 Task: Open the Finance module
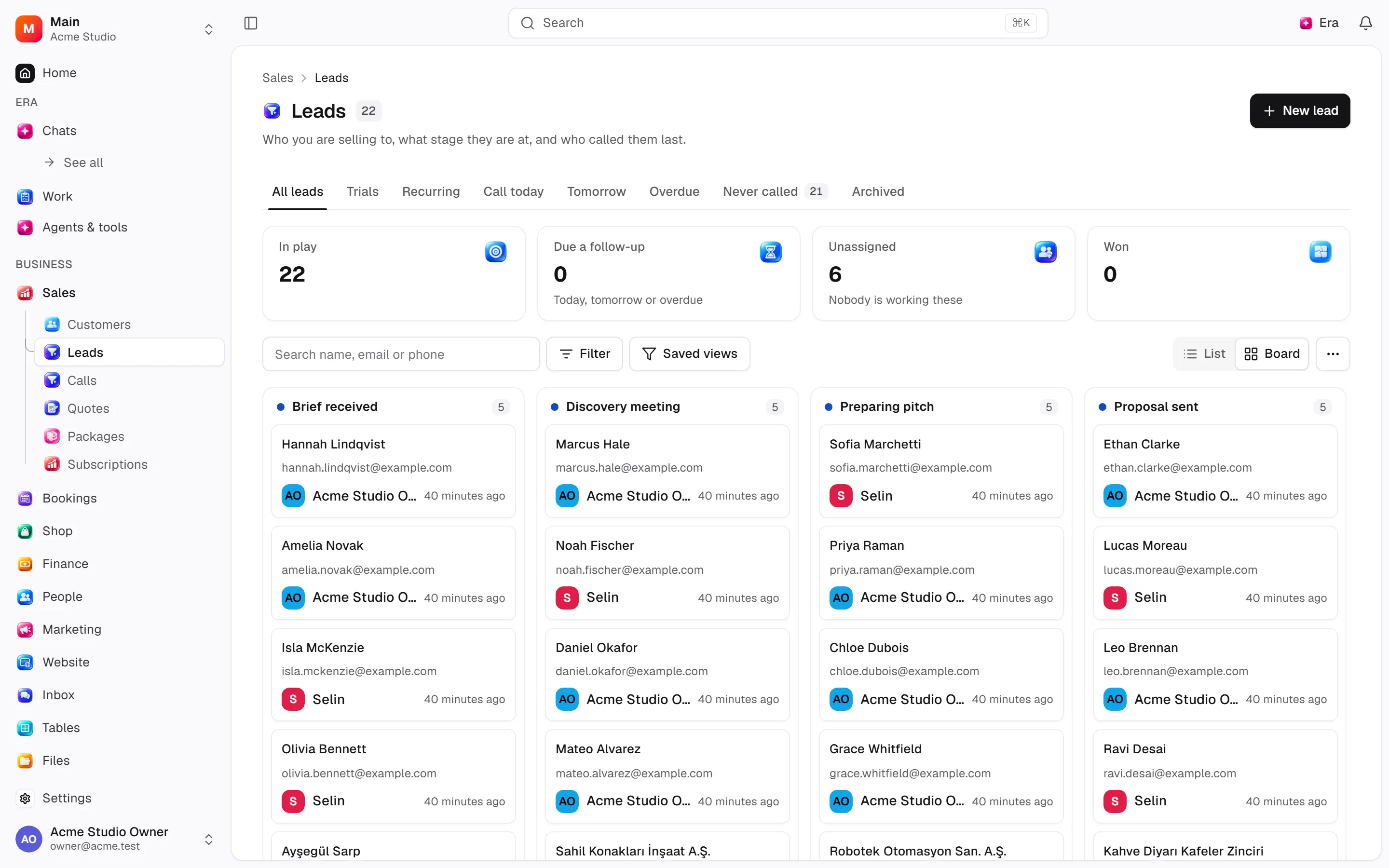click(x=65, y=564)
